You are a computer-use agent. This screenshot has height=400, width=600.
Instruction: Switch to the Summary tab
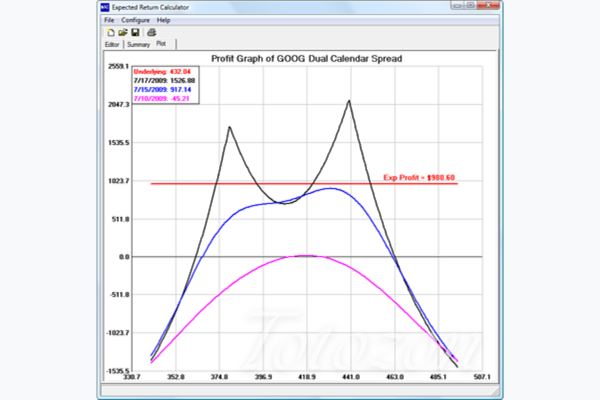click(x=137, y=45)
